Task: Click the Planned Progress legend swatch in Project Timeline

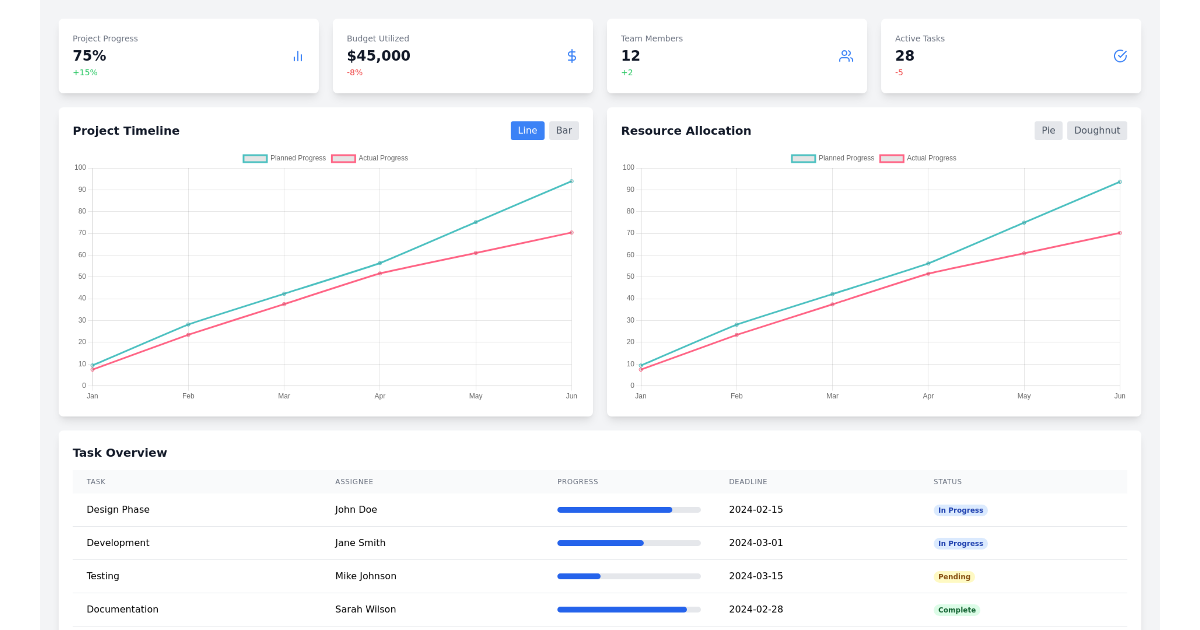Action: tap(253, 158)
